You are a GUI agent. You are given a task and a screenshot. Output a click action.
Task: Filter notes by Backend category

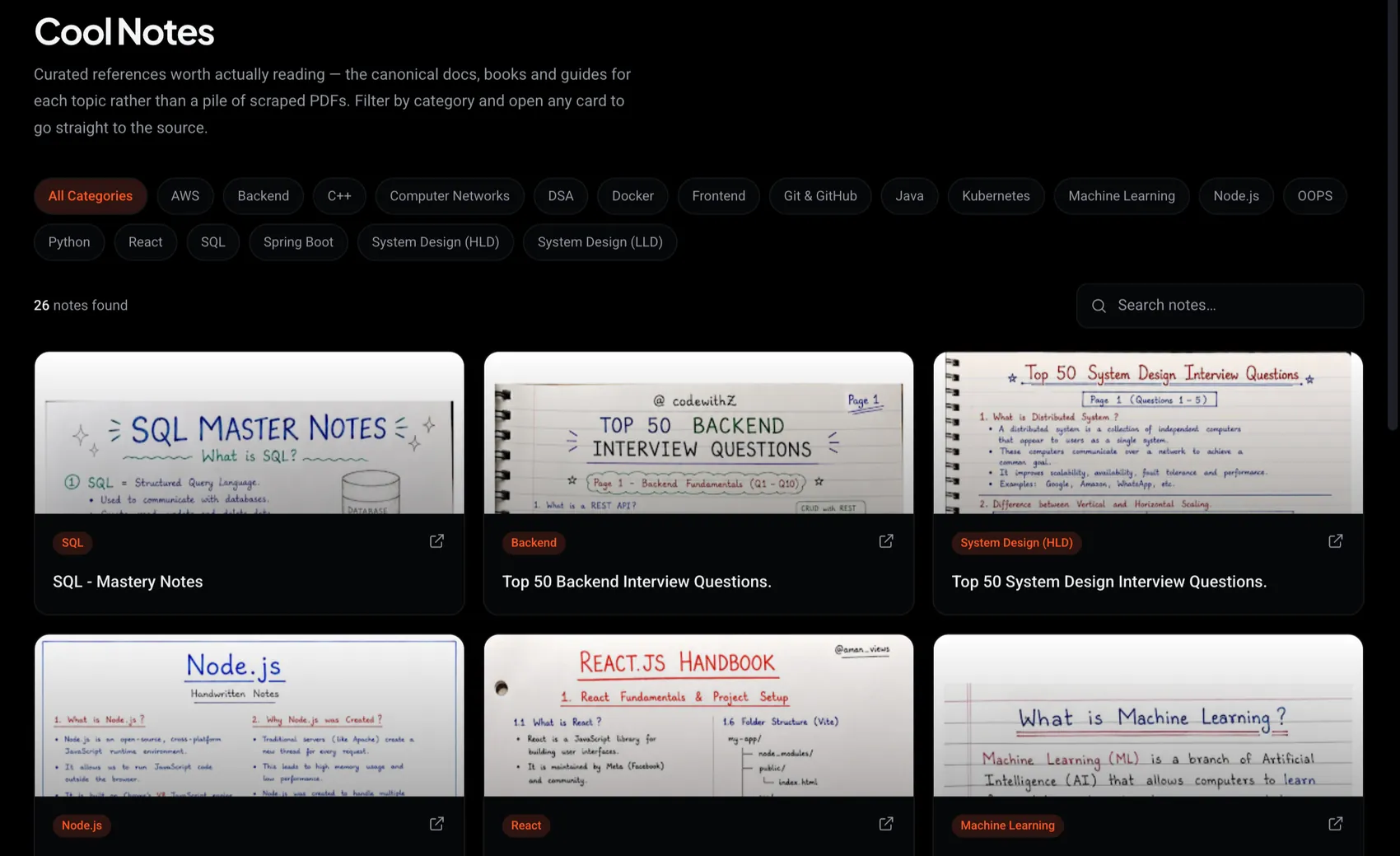tap(264, 196)
